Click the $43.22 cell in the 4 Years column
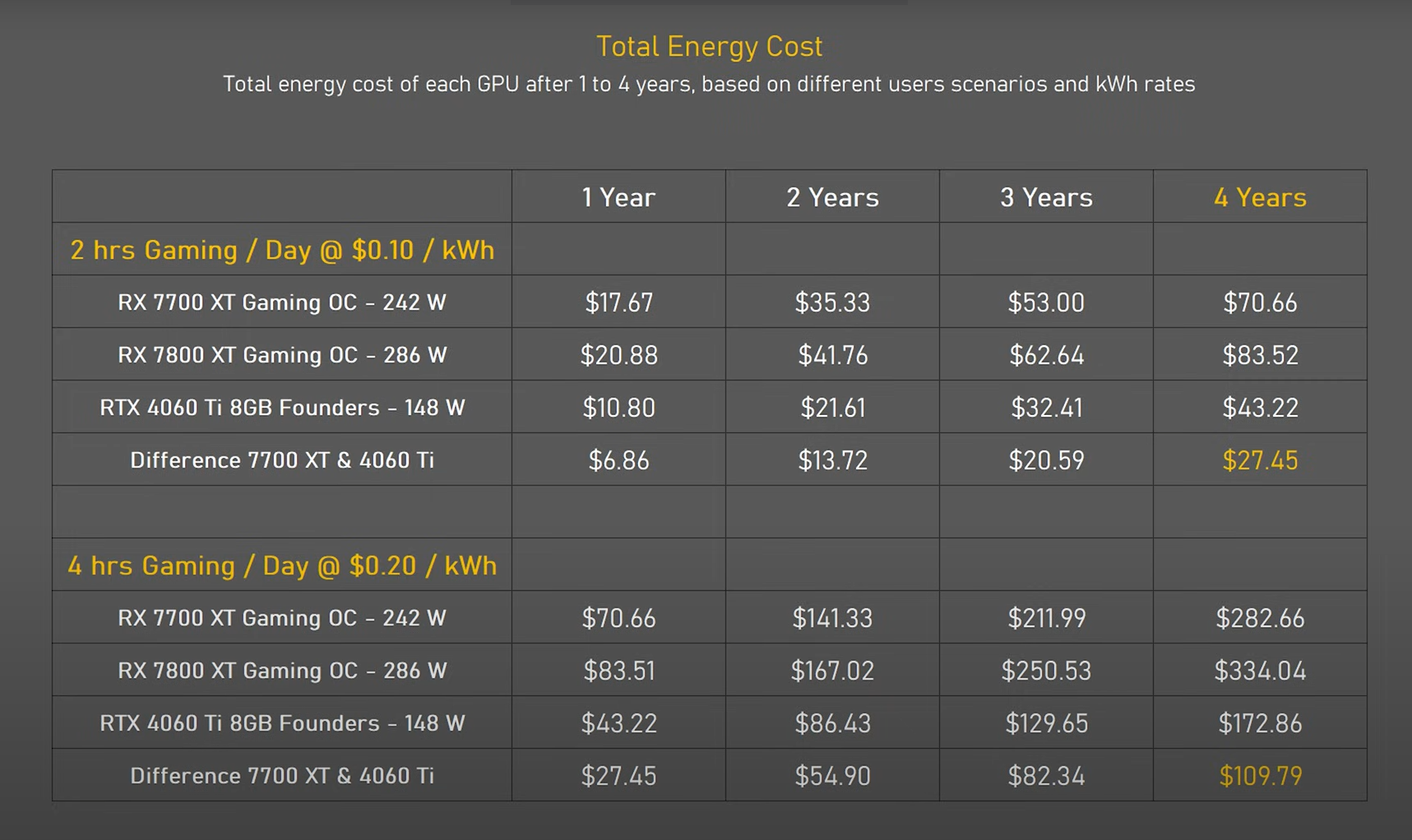The height and width of the screenshot is (840, 1412). pyautogui.click(x=1260, y=408)
